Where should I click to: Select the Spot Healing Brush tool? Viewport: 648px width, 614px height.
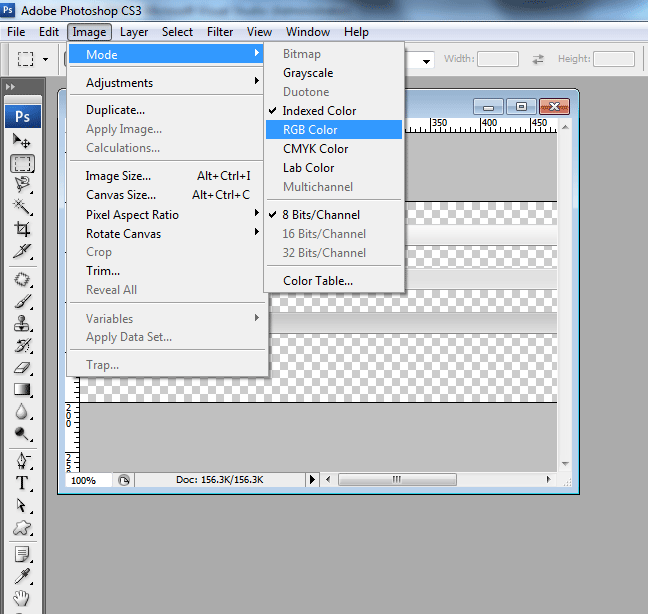(x=22, y=280)
